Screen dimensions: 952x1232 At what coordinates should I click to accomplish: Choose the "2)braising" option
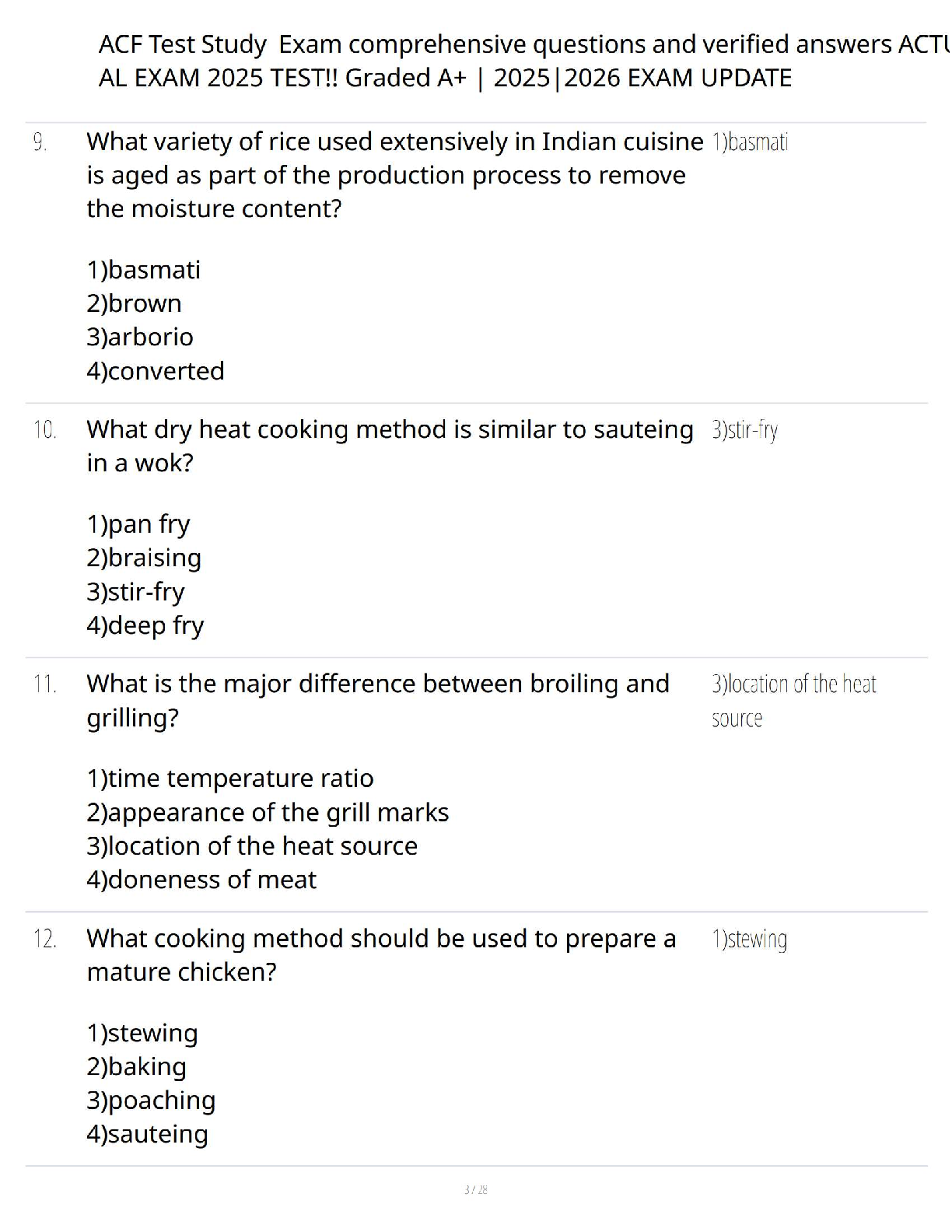coord(144,558)
